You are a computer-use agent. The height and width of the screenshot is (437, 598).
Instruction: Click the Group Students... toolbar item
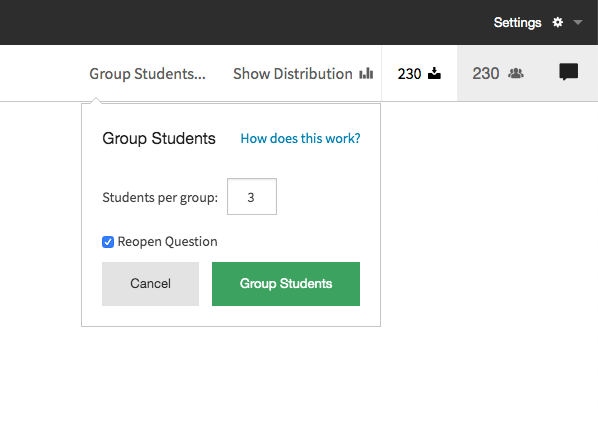point(148,74)
